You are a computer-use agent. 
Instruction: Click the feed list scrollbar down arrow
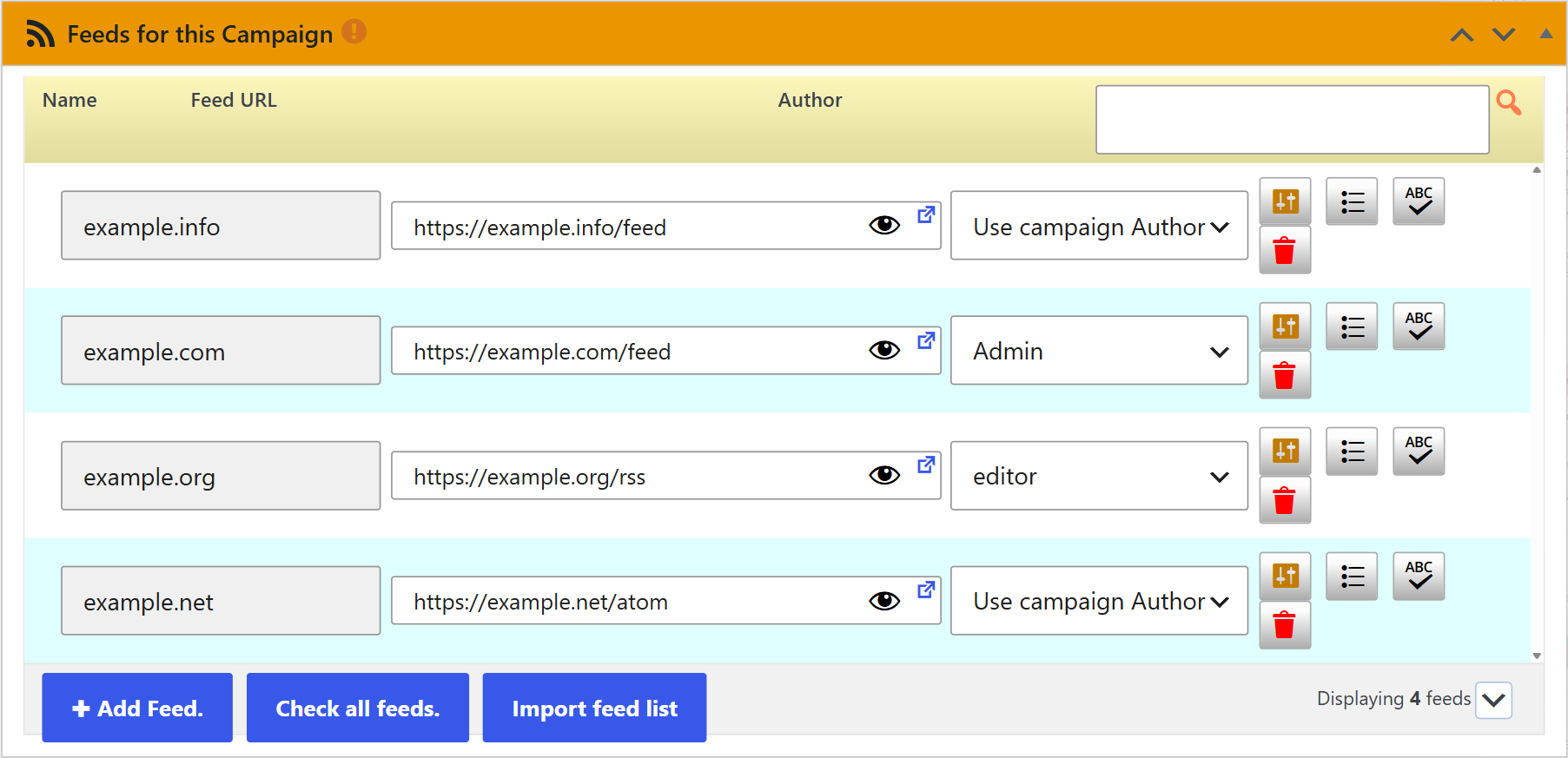pos(1537,656)
